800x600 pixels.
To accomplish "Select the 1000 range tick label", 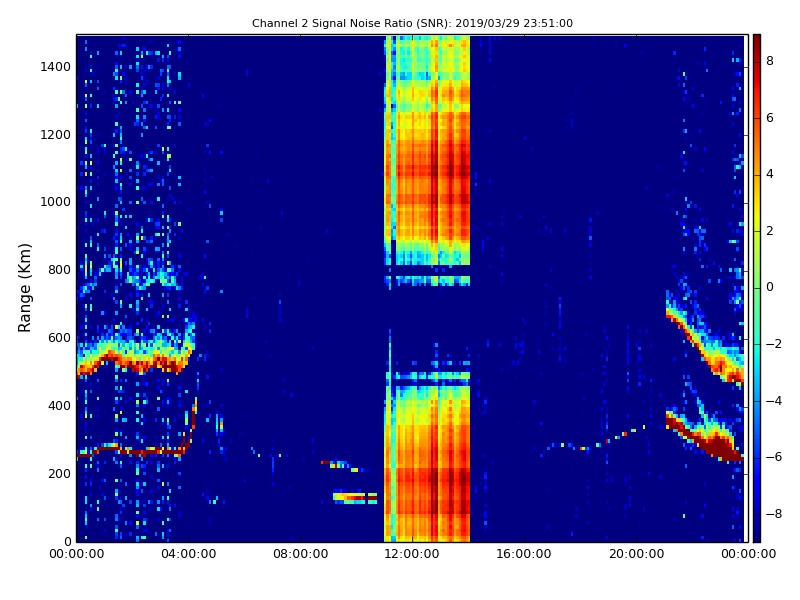I will 56,202.
